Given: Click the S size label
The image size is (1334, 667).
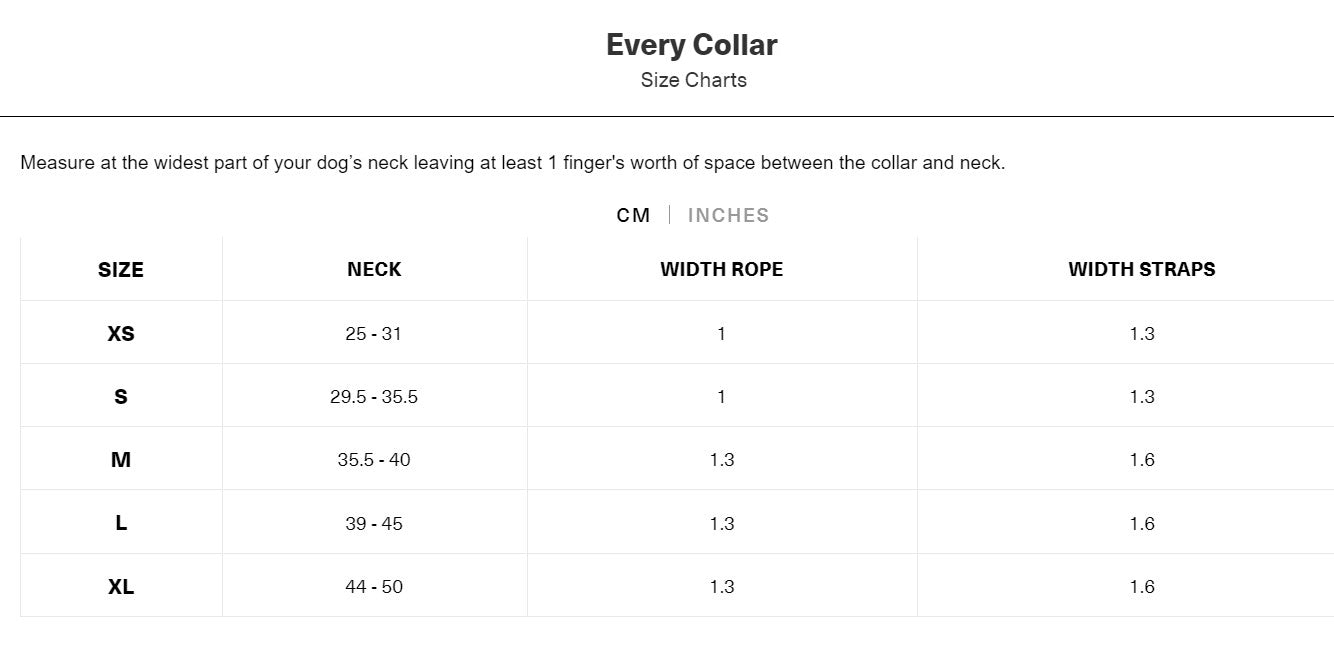Looking at the screenshot, I should coord(120,396).
